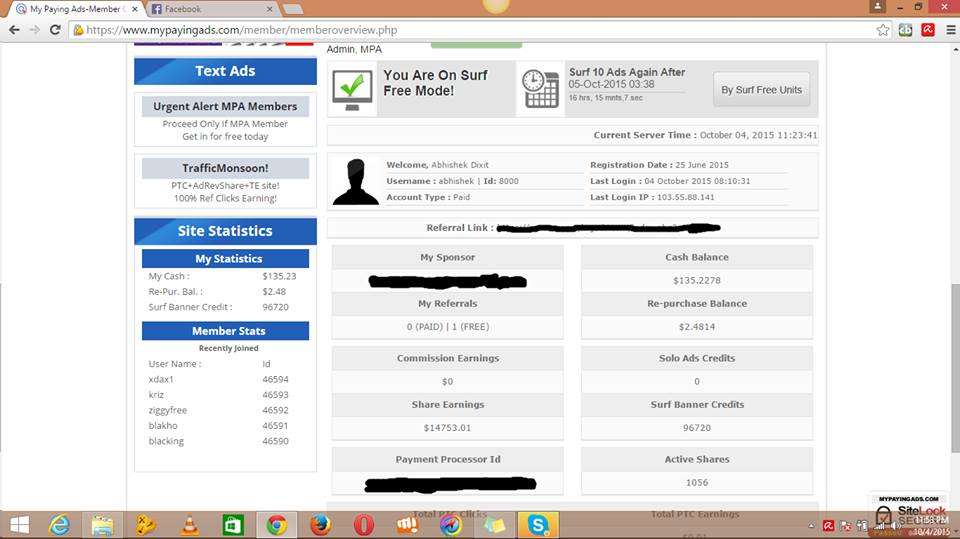
Task: Open Sticky Notes from the taskbar
Action: [x=495, y=525]
